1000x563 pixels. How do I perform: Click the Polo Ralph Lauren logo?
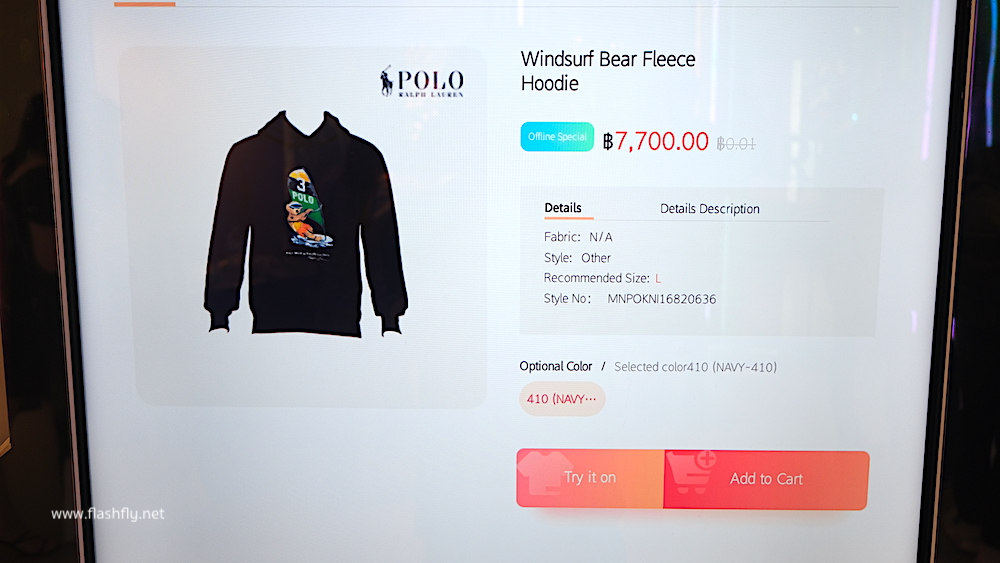[422, 82]
